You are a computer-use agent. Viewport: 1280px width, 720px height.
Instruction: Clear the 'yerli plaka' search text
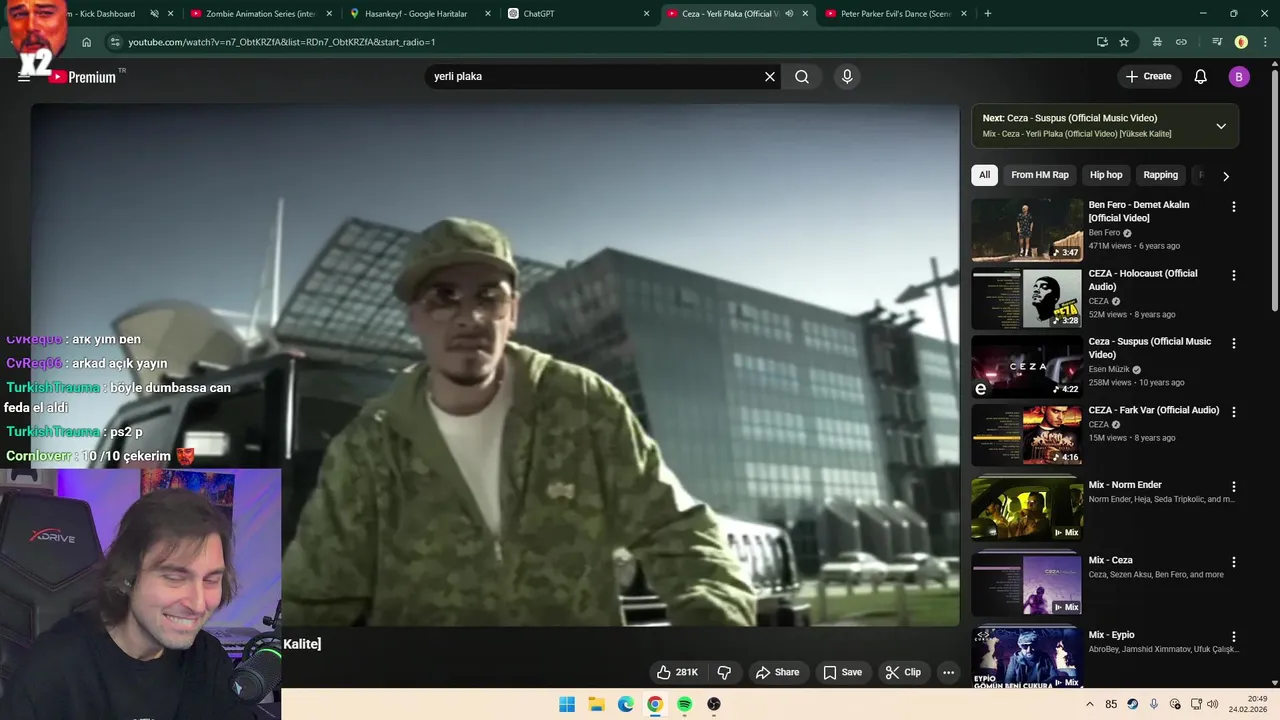point(770,77)
